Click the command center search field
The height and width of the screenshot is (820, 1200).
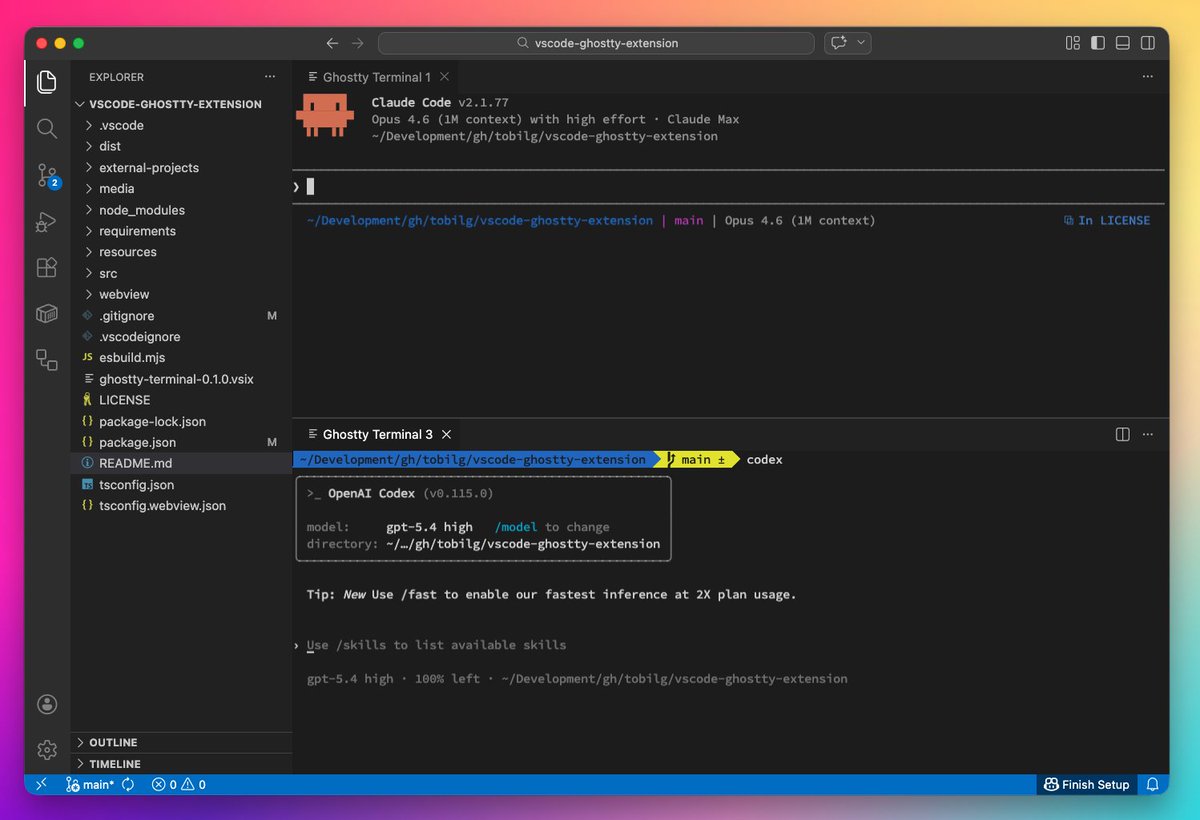[596, 43]
